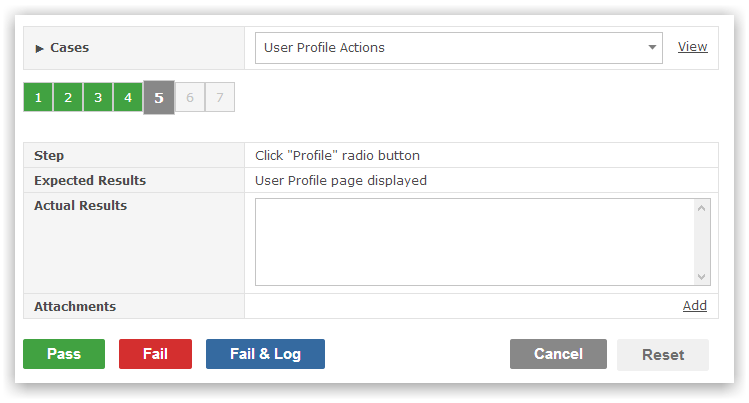Jump to step 6
Viewport: 749px width, 403px height.
point(190,97)
